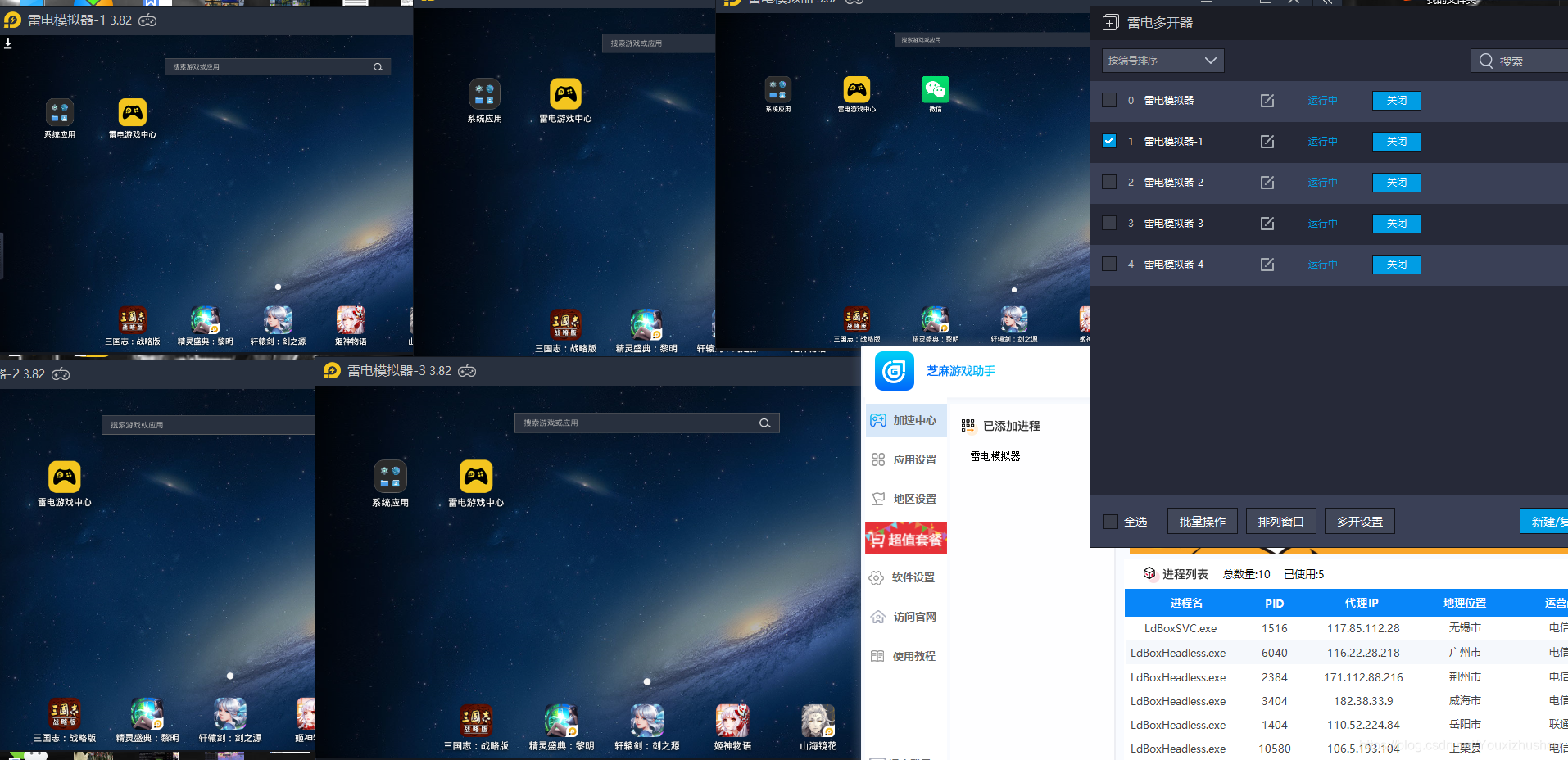
Task: Click the 芝麻游戏助手 logo icon
Action: 894,372
